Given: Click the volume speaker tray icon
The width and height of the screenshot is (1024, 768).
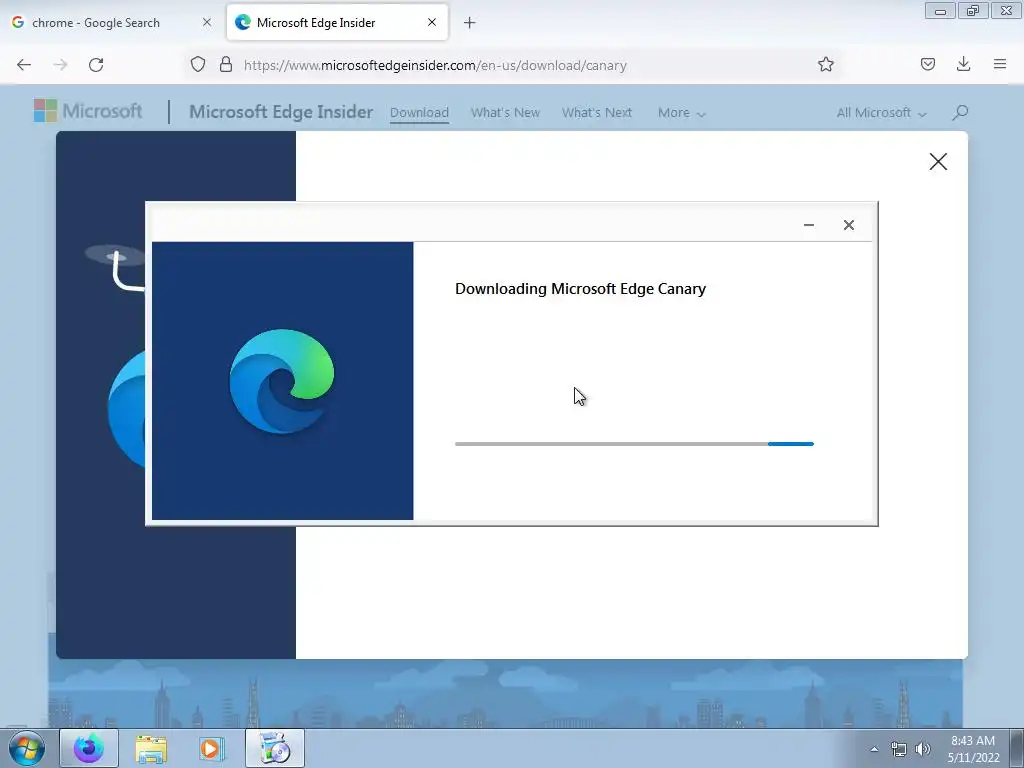Looking at the screenshot, I should pos(923,749).
